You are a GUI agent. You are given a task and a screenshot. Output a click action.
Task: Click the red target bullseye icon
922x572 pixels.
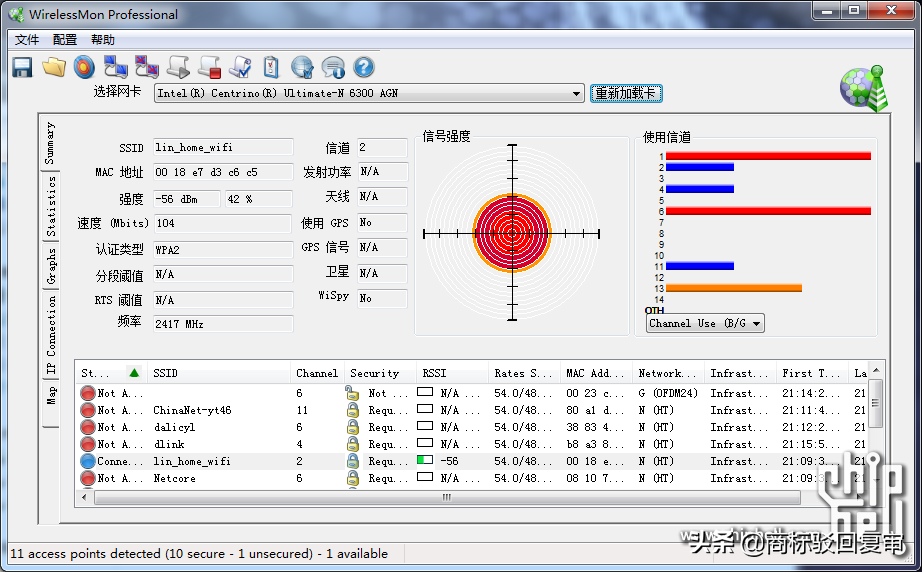click(x=85, y=67)
